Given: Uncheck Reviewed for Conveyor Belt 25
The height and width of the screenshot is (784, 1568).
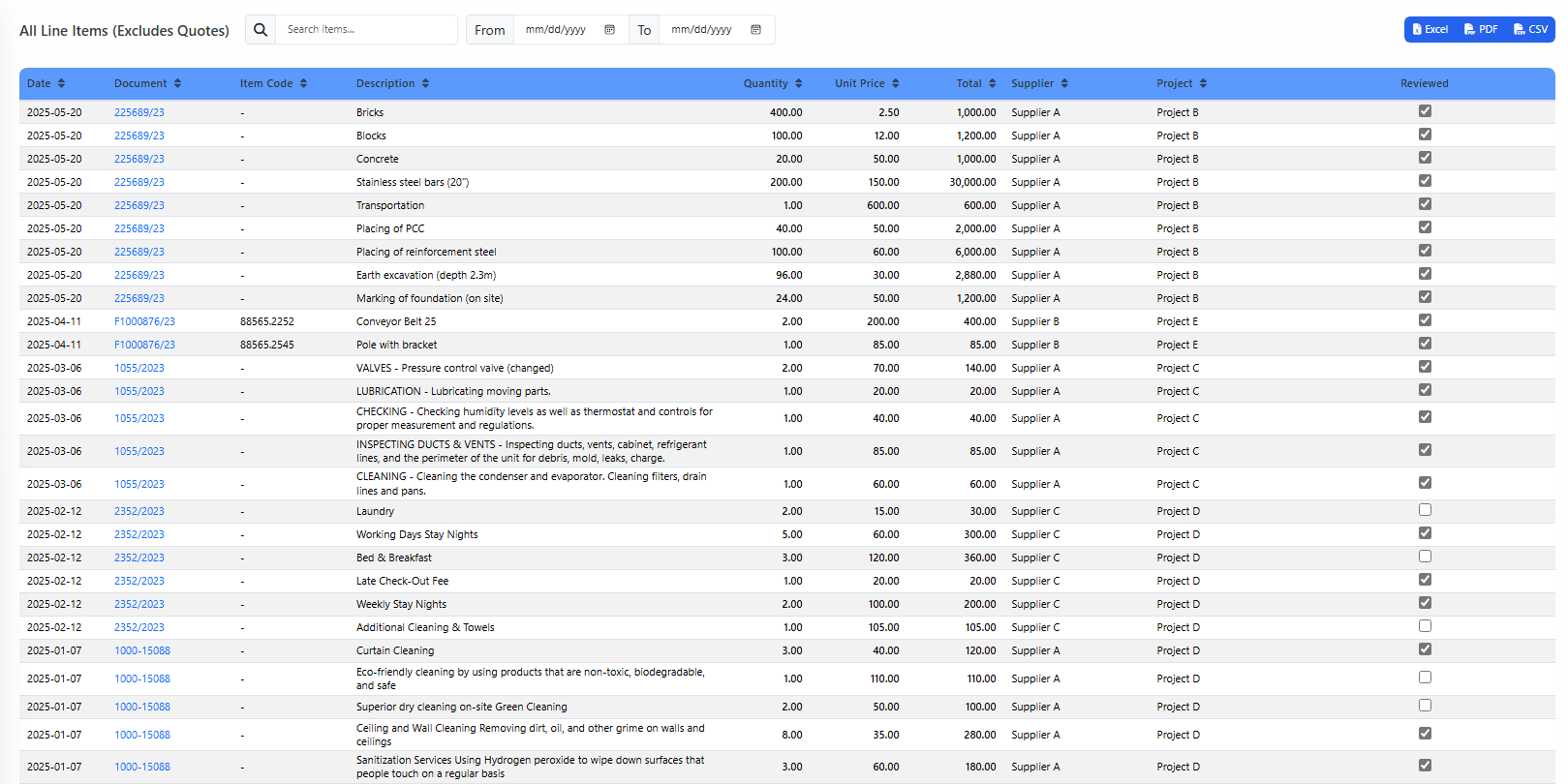Looking at the screenshot, I should (1425, 320).
